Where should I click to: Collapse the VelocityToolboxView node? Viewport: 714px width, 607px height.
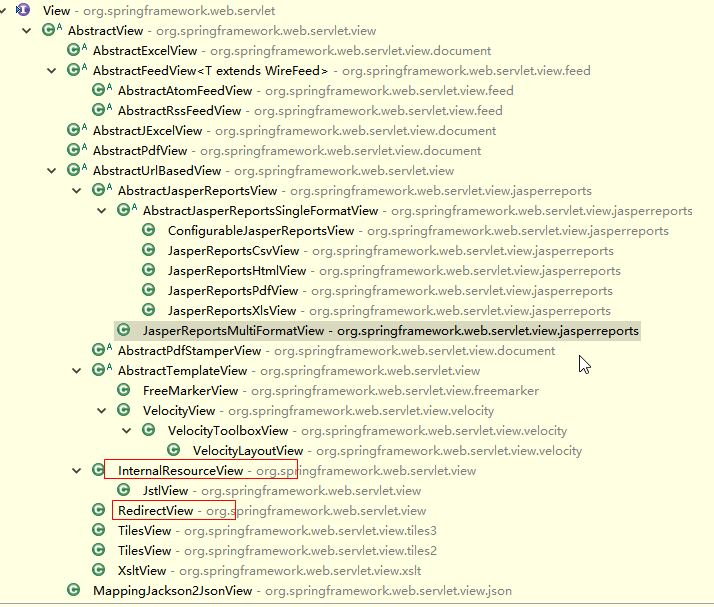pyautogui.click(x=127, y=430)
